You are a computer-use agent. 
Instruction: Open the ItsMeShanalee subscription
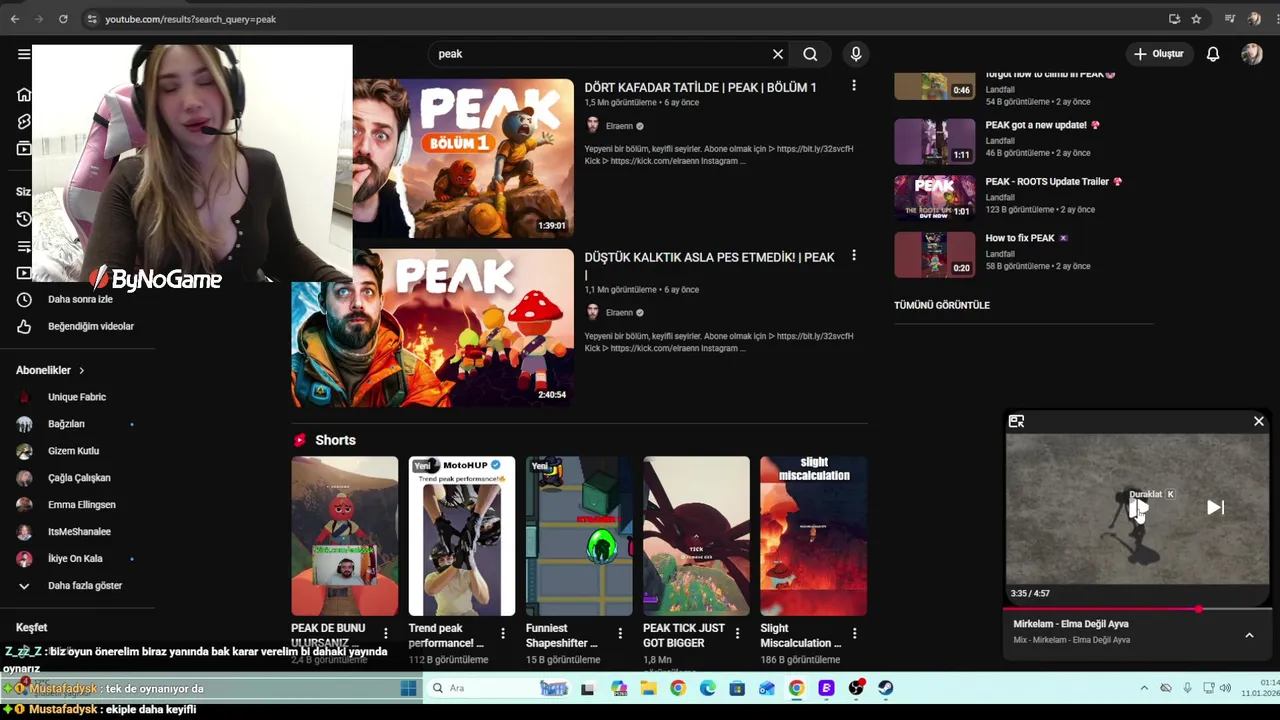77,532
